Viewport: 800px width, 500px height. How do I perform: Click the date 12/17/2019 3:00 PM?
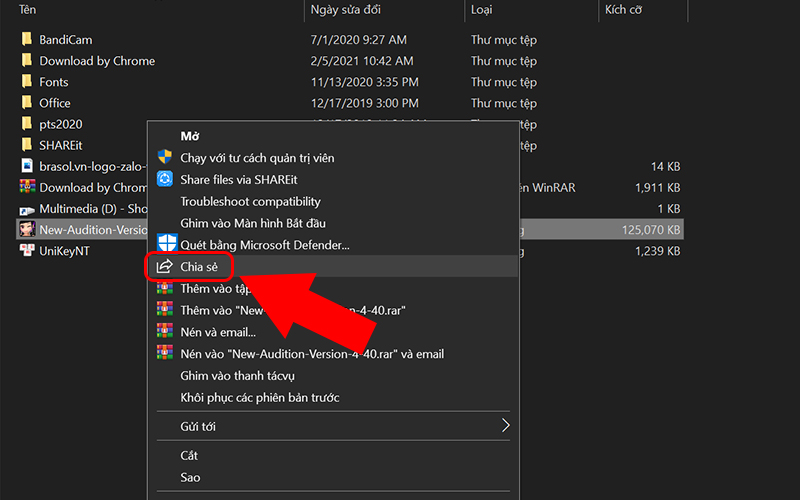tap(364, 103)
